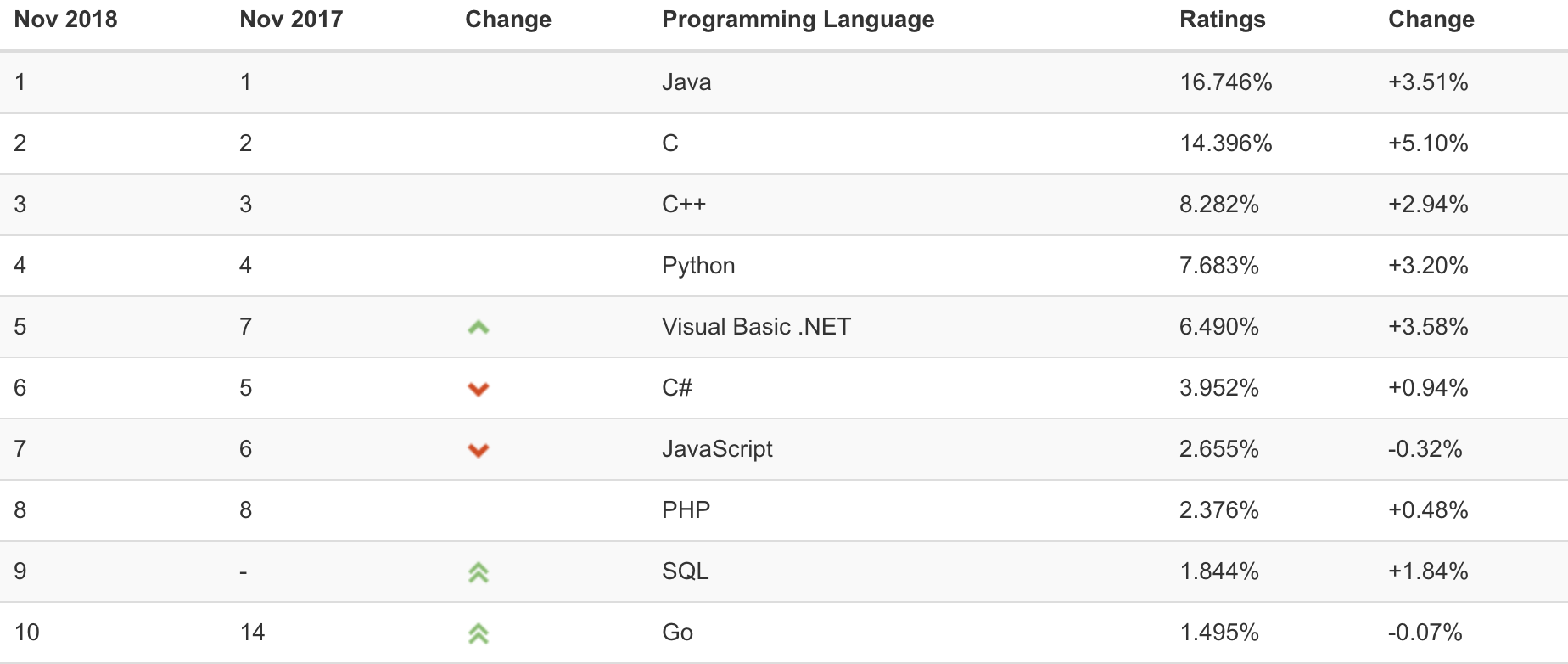Click the Visual Basic .NET language name
Image resolution: width=1568 pixels, height=664 pixels.
[756, 327]
